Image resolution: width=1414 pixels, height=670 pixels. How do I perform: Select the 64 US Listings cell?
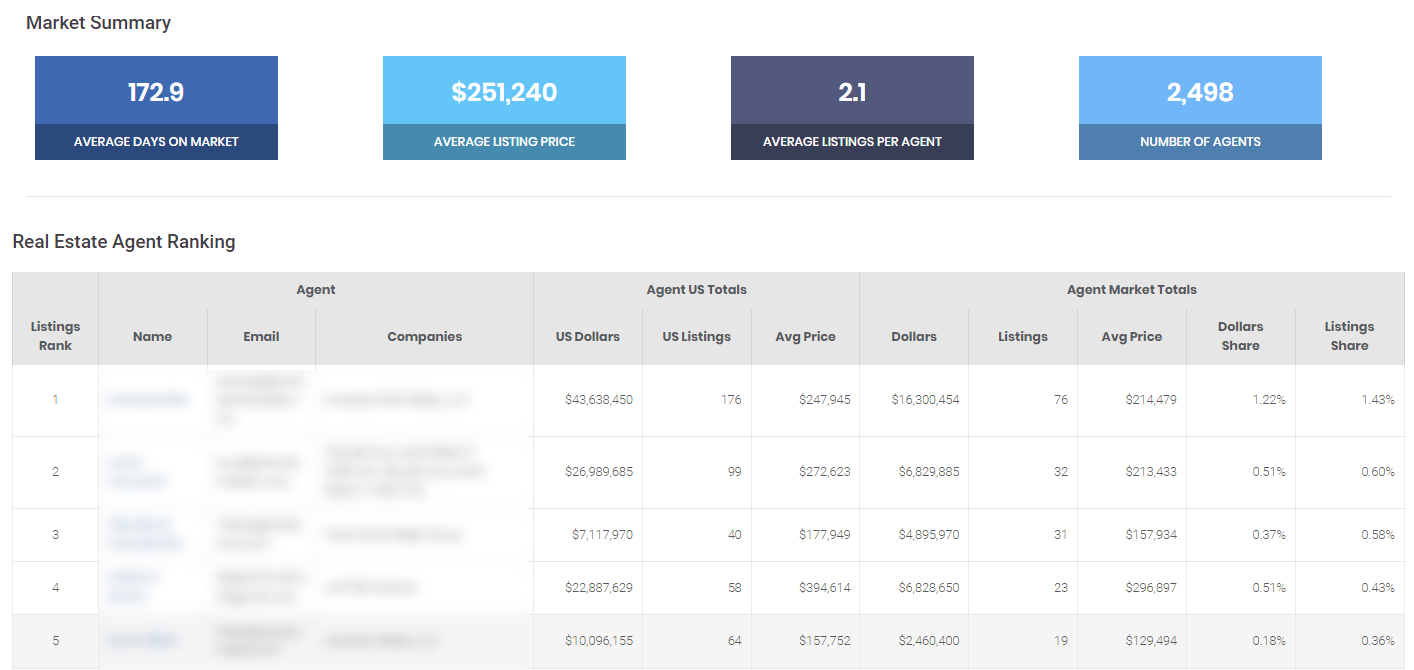[x=697, y=641]
